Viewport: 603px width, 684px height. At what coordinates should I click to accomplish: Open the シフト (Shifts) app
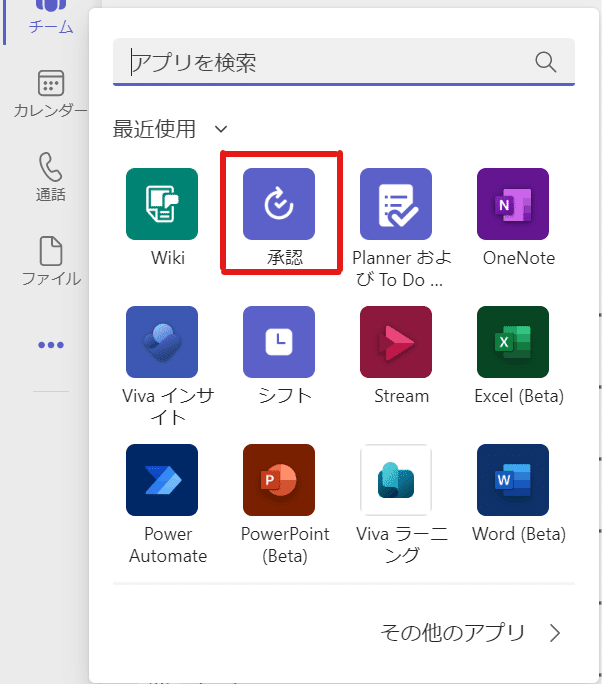point(279,342)
